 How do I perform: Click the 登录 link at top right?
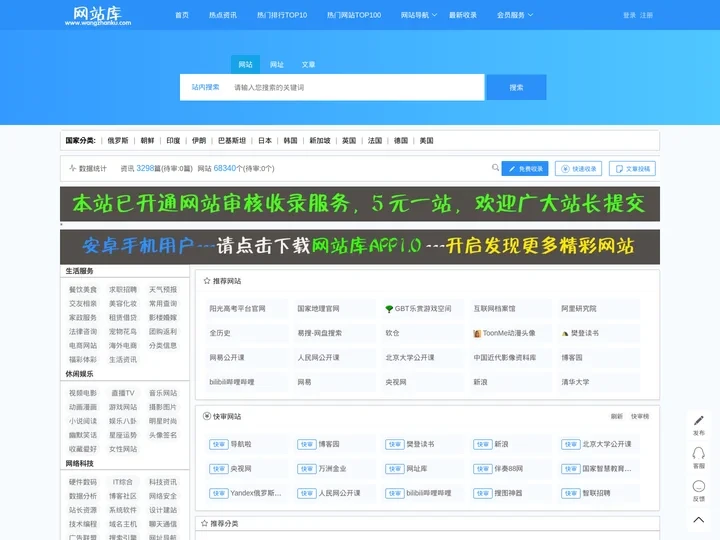click(629, 15)
